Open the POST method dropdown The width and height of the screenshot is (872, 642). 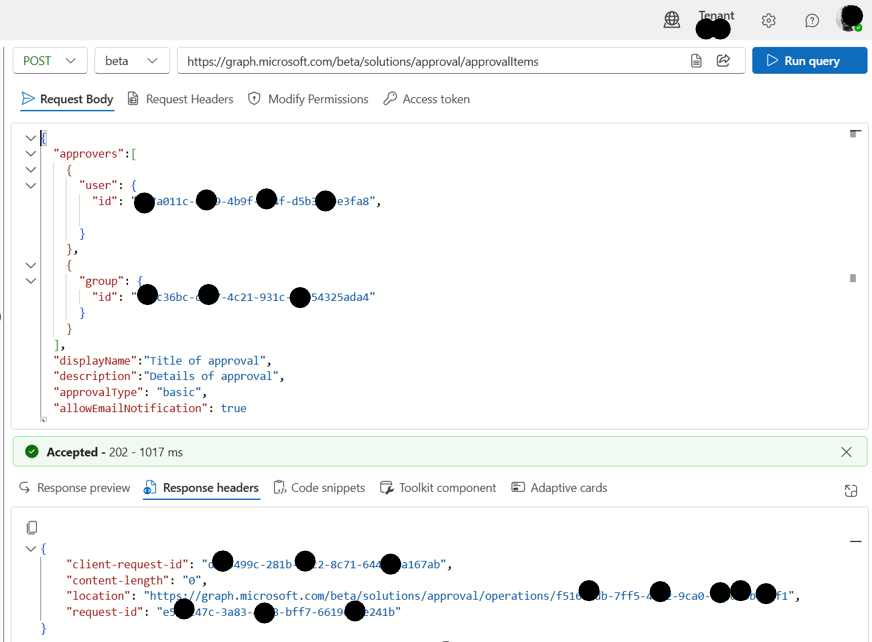click(x=50, y=61)
